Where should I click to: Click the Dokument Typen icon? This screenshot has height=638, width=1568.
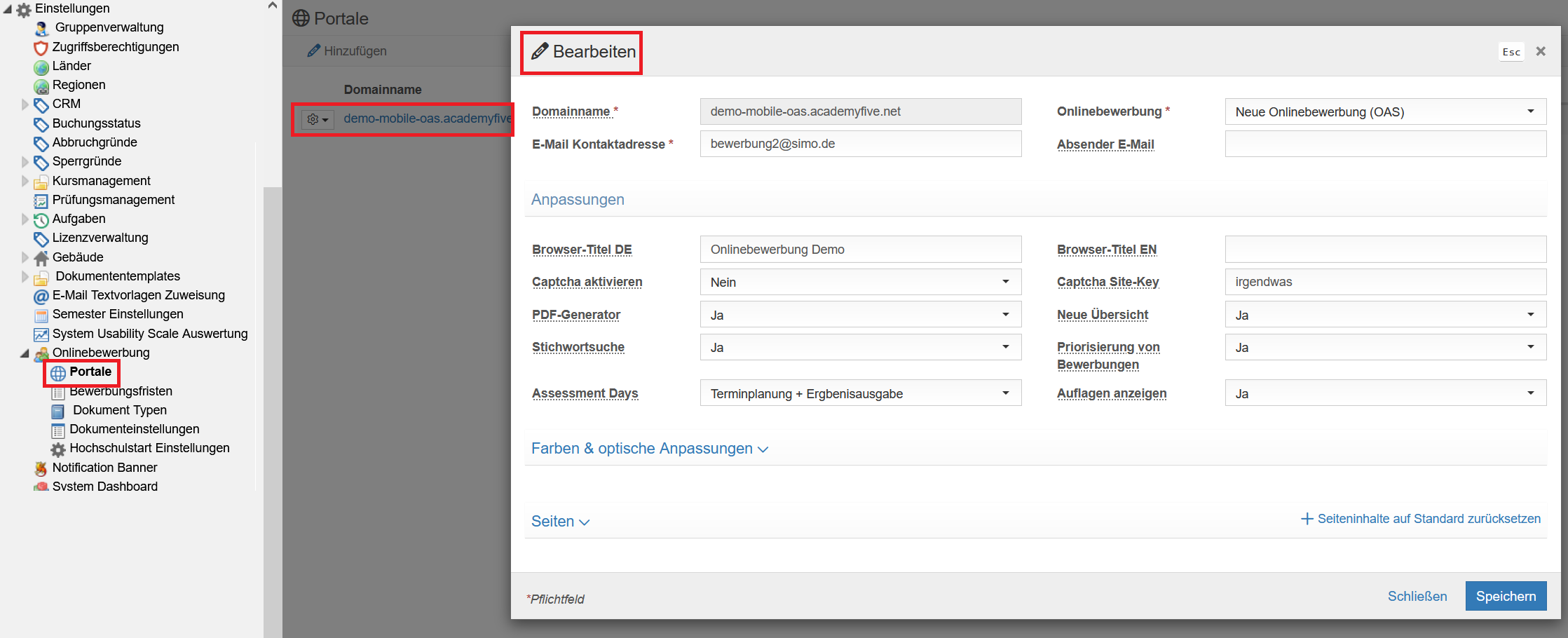58,411
